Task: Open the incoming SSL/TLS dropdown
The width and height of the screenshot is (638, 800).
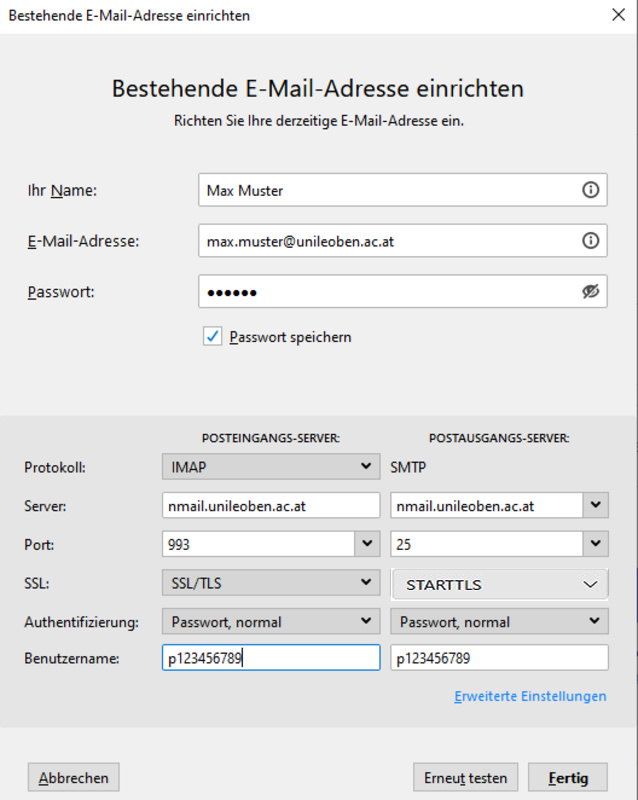Action: coord(270,583)
